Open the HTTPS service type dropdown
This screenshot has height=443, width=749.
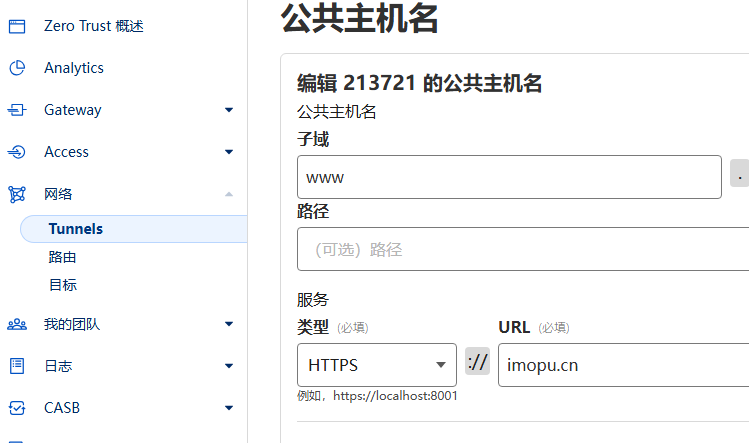click(377, 365)
